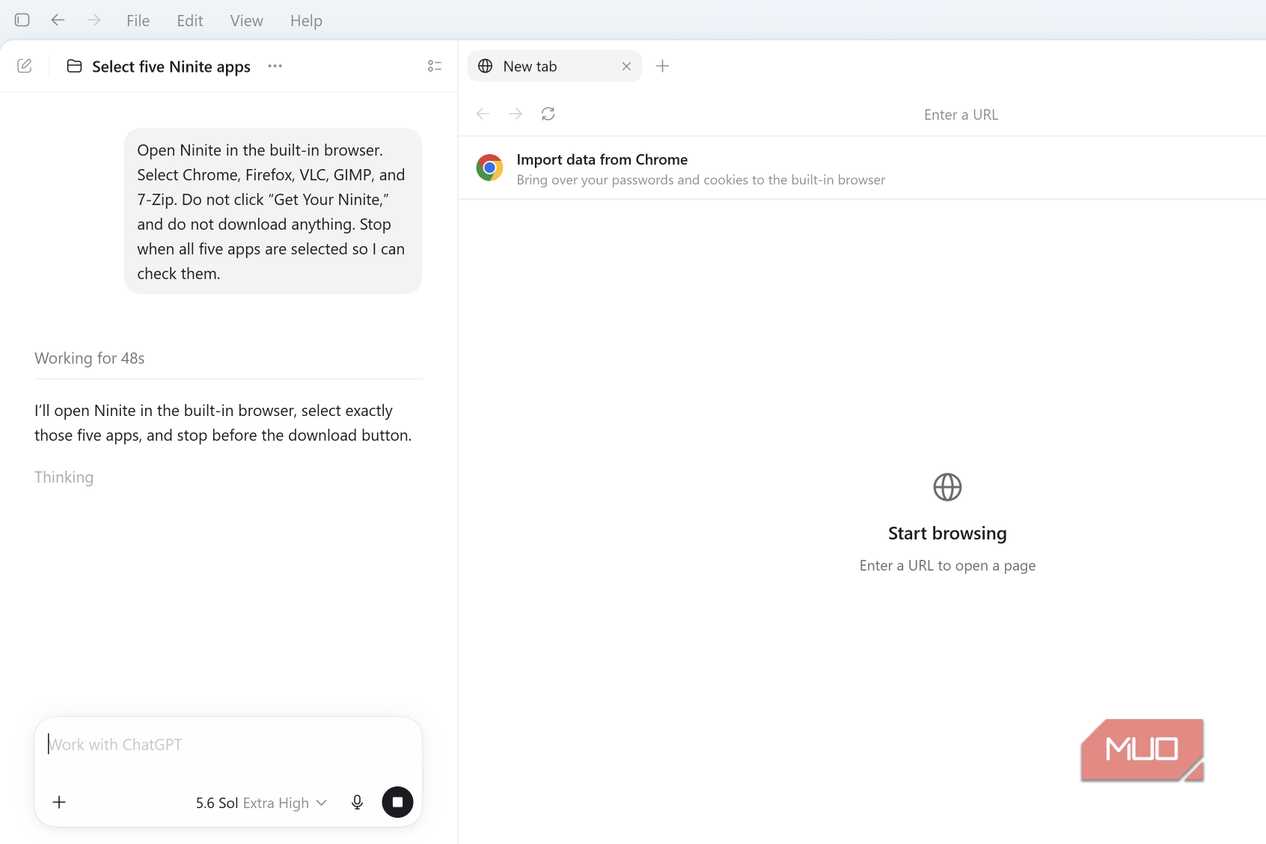Screen dimensions: 1266x844
Task: Click the Chrome logo icon
Action: click(489, 168)
